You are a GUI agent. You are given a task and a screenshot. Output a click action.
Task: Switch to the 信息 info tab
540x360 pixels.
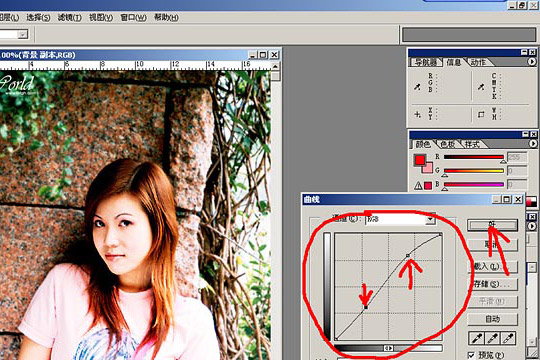point(454,62)
